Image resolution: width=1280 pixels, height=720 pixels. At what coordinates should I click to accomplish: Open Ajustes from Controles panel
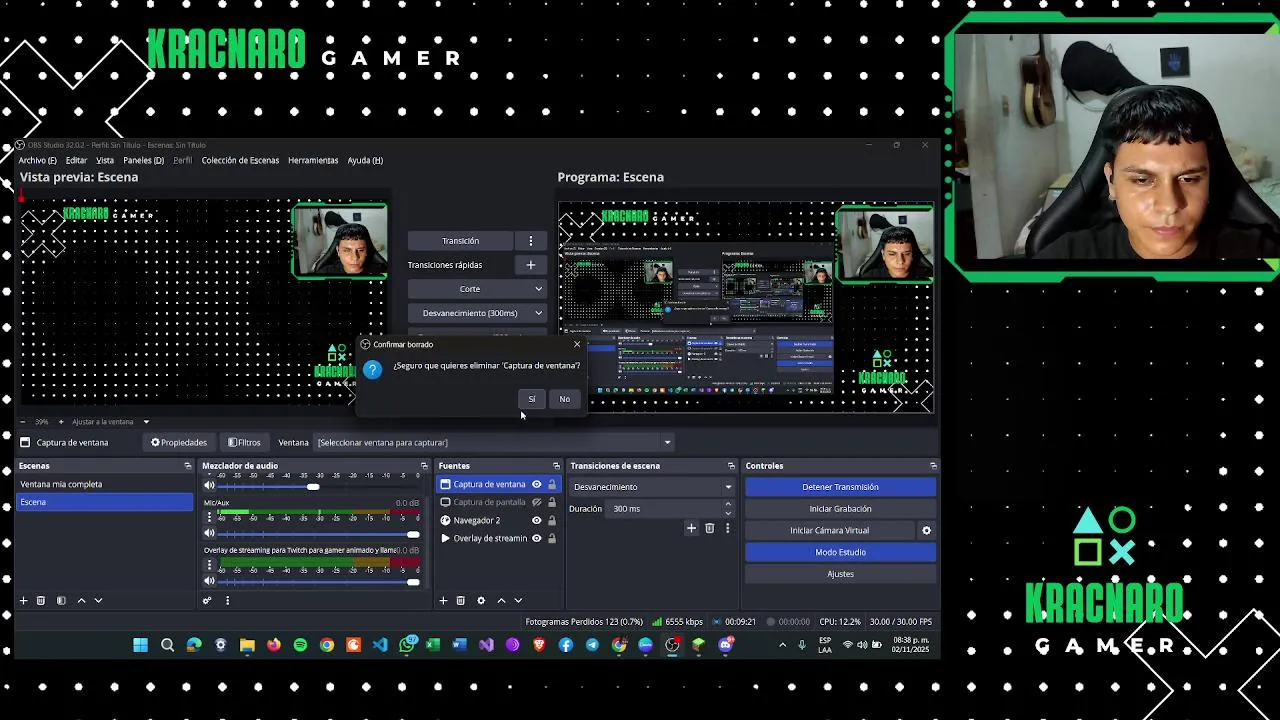pos(840,574)
